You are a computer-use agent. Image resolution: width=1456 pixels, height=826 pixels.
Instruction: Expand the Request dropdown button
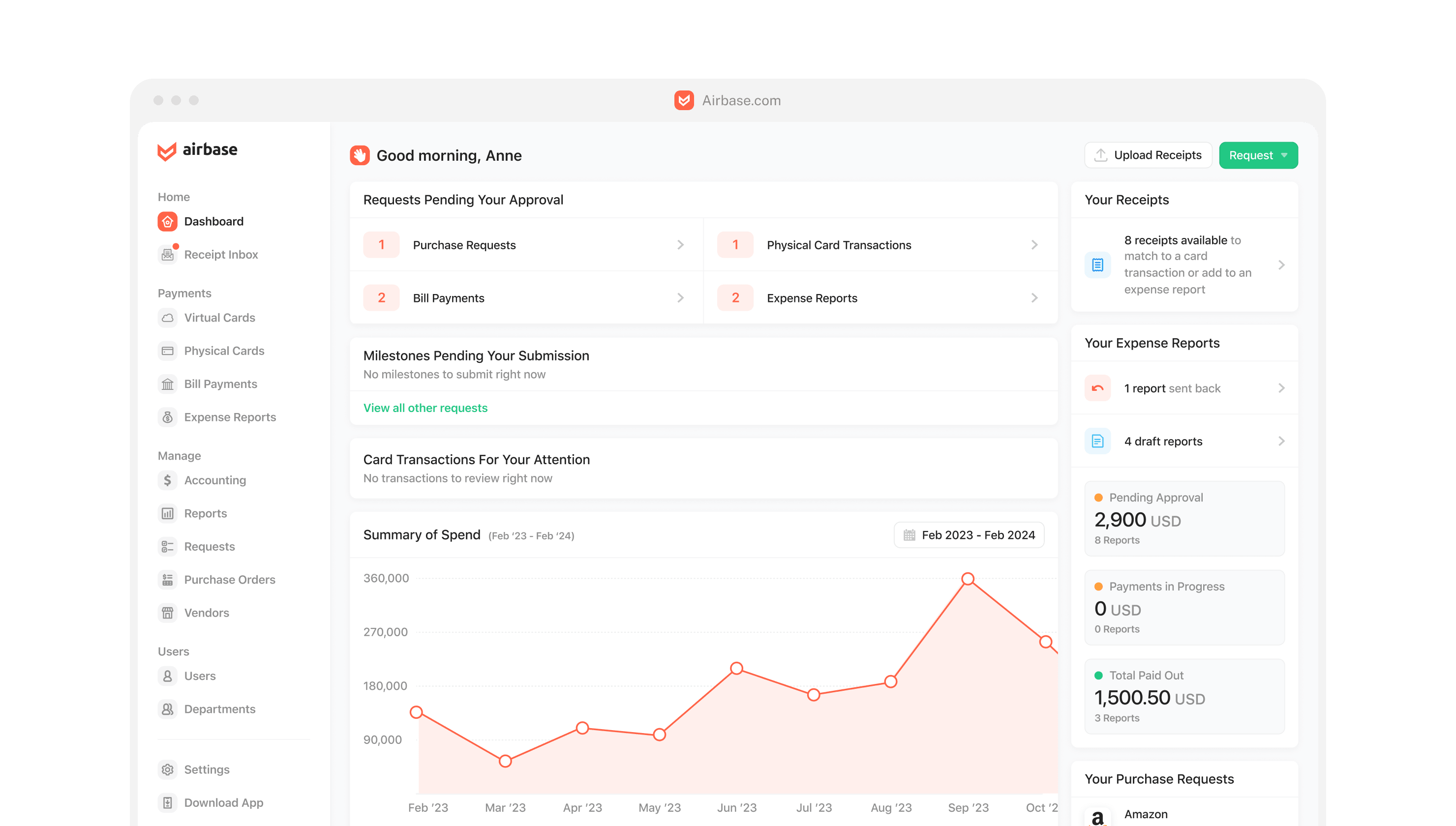[1258, 155]
